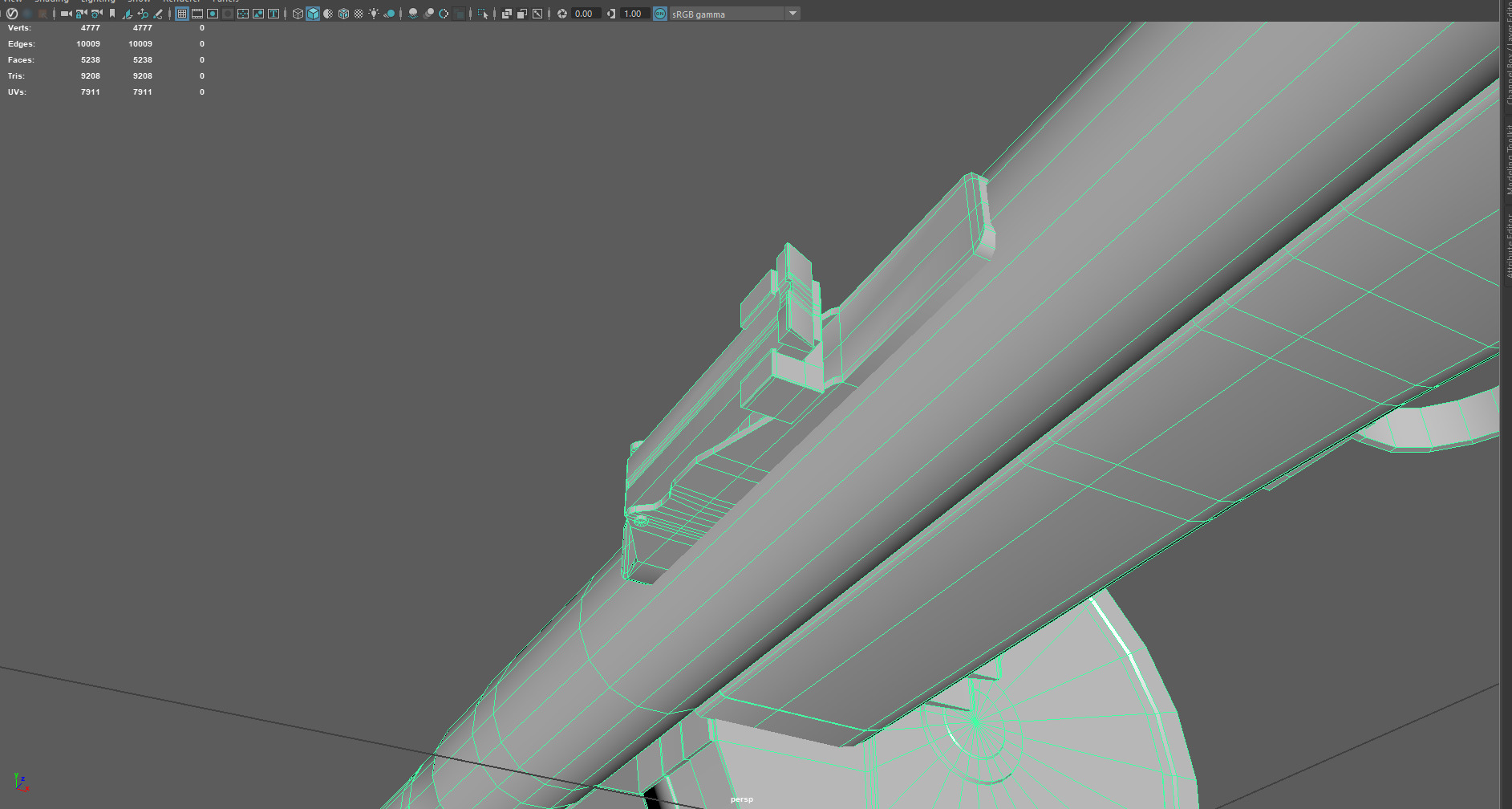
Task: Click the Gamma icon
Action: point(611,14)
